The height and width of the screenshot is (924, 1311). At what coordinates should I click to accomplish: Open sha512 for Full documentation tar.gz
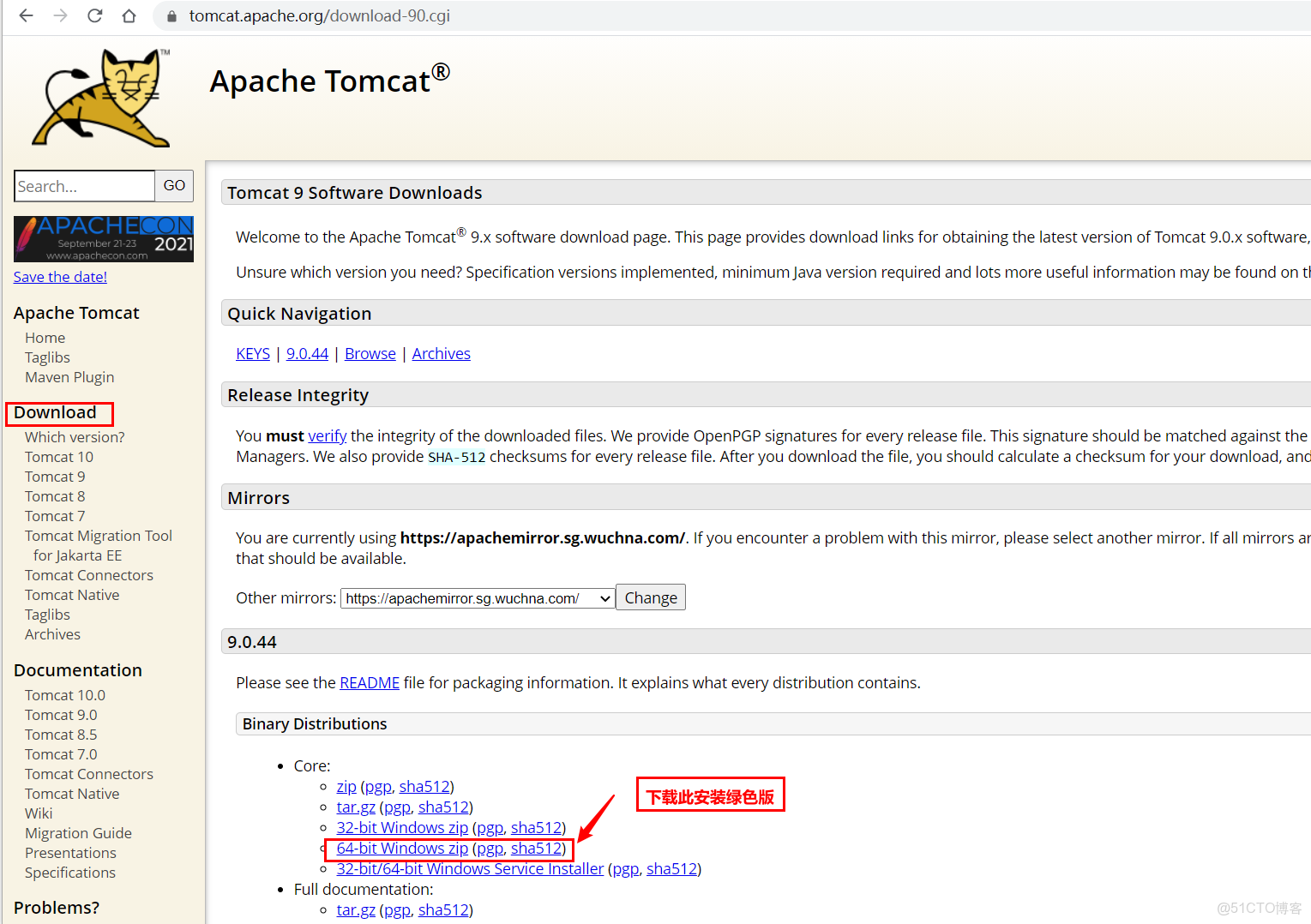443,909
